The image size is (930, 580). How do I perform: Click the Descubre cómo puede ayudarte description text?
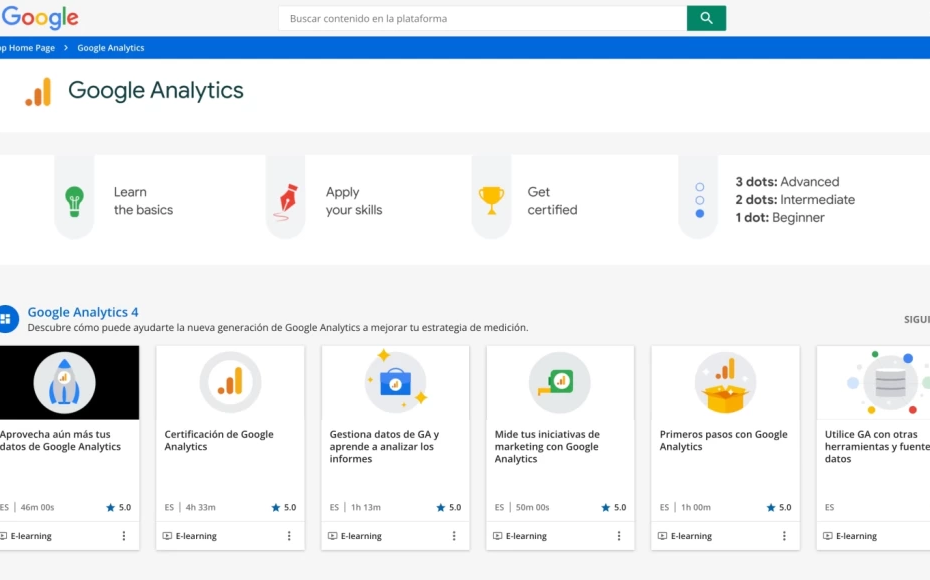coord(278,327)
